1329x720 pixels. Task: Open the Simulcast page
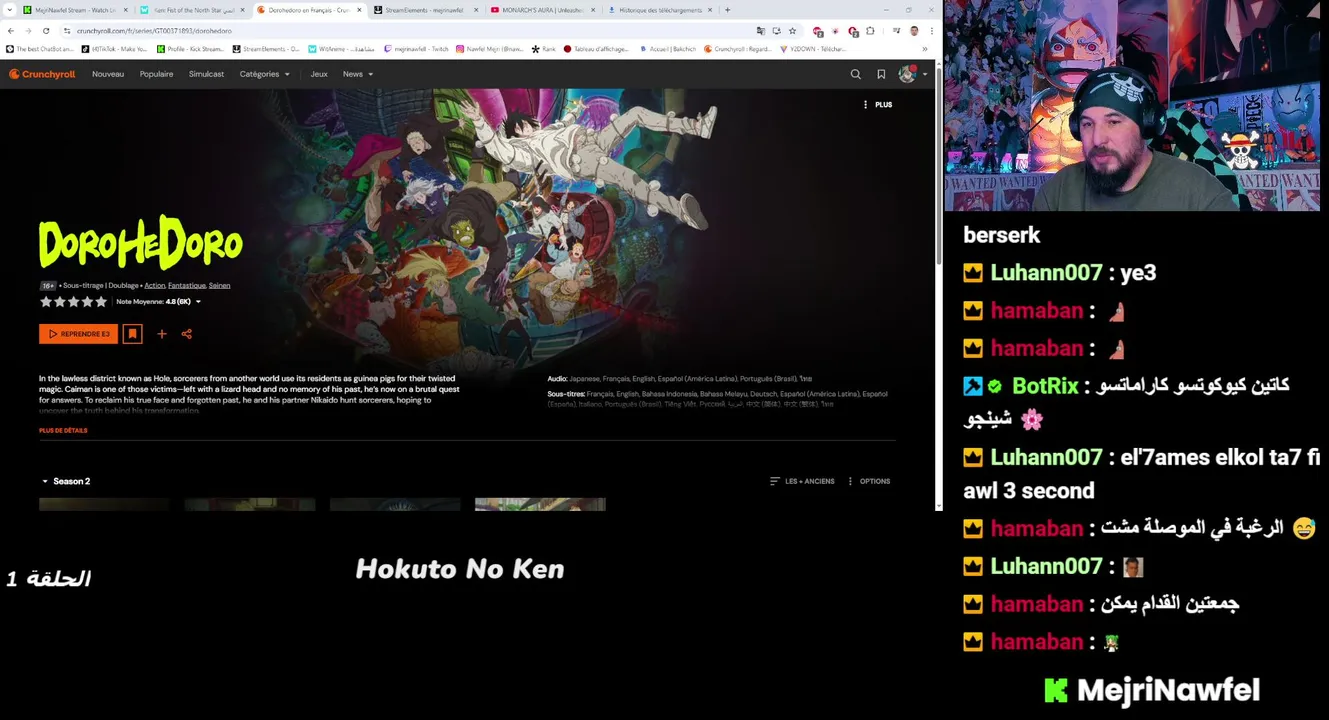[x=206, y=74]
